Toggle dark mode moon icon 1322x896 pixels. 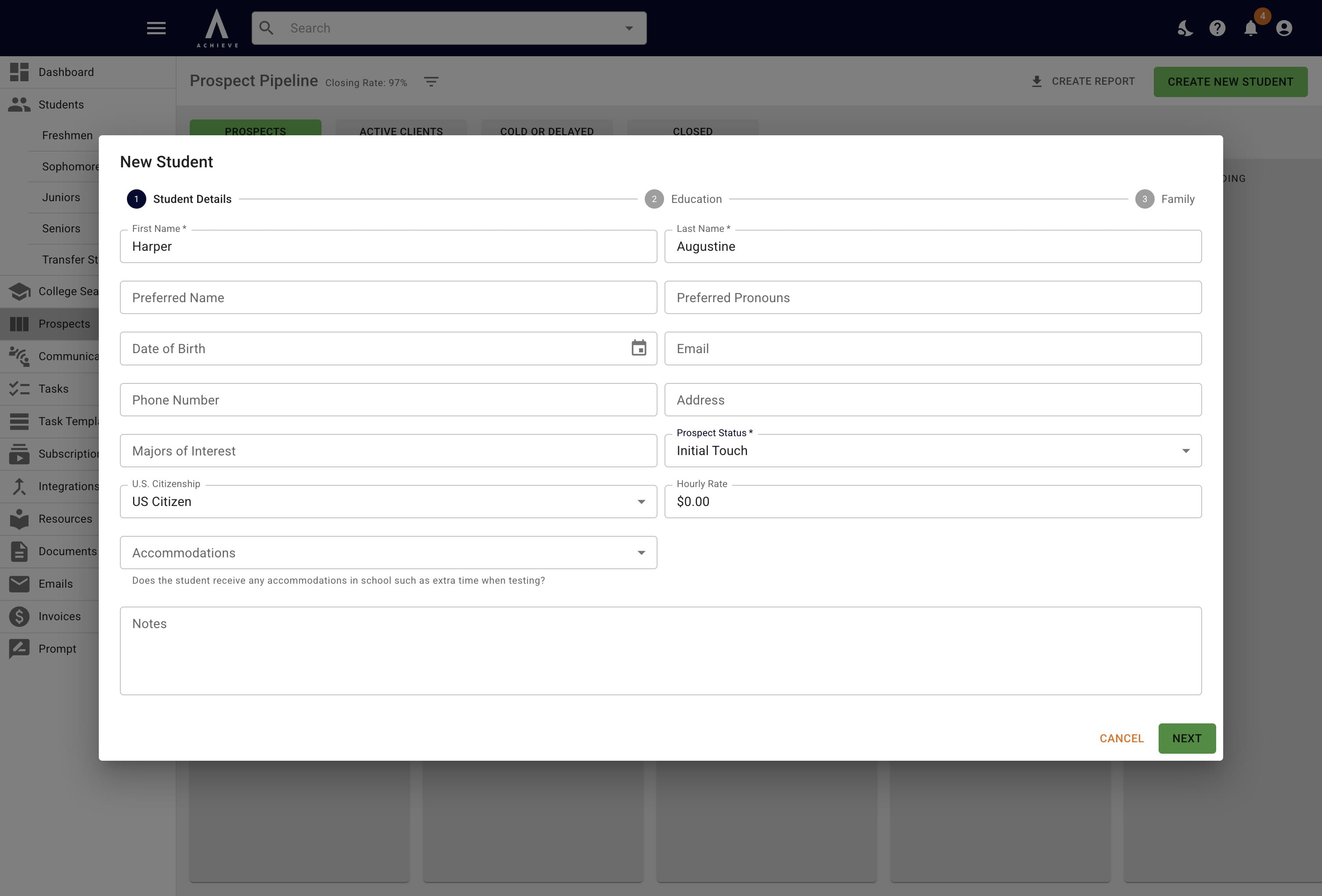(1185, 28)
